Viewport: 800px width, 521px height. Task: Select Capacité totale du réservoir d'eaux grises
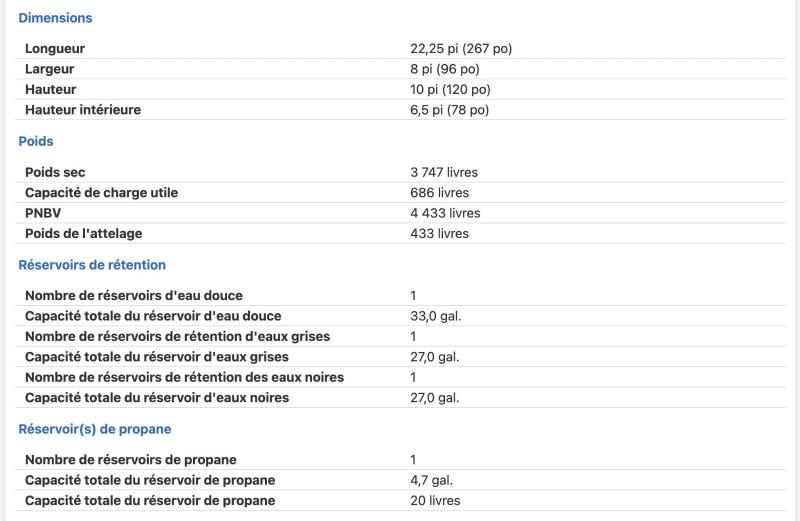tap(157, 357)
